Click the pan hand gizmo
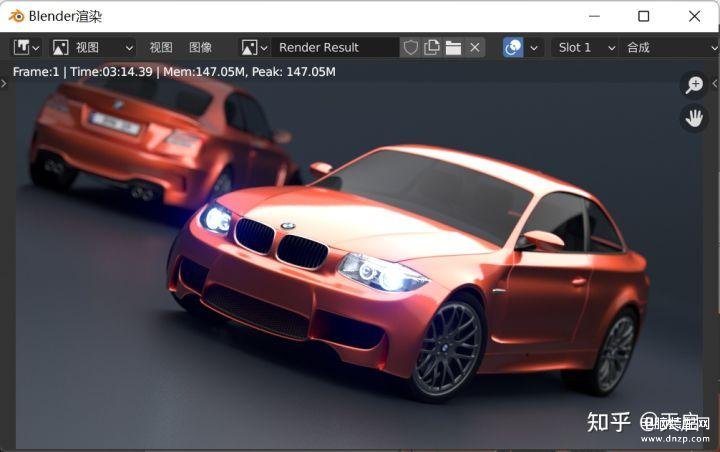The image size is (720, 452). 694,119
